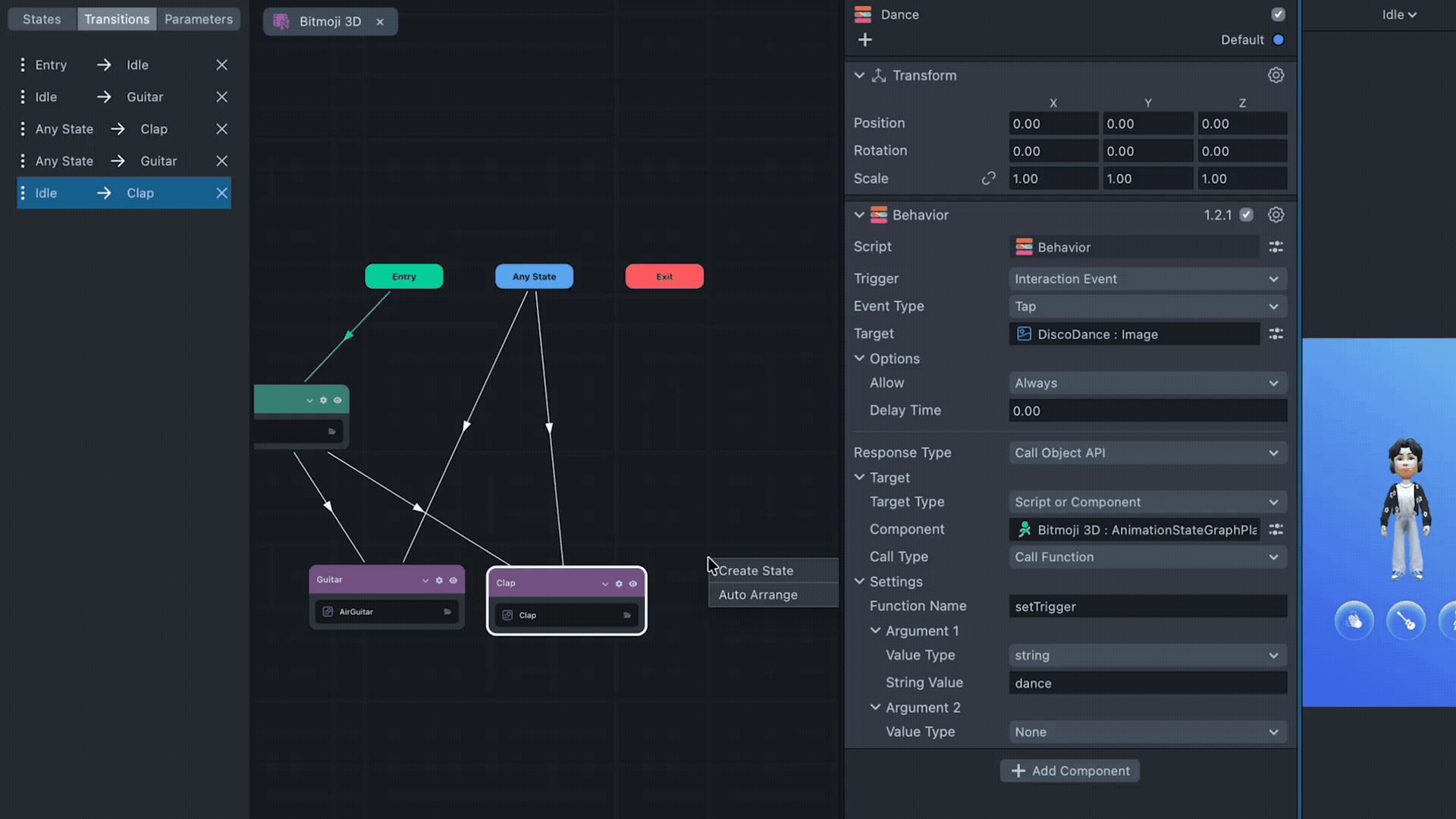Uncheck the Dance object enabled checkbox
1456x819 pixels.
(1278, 14)
